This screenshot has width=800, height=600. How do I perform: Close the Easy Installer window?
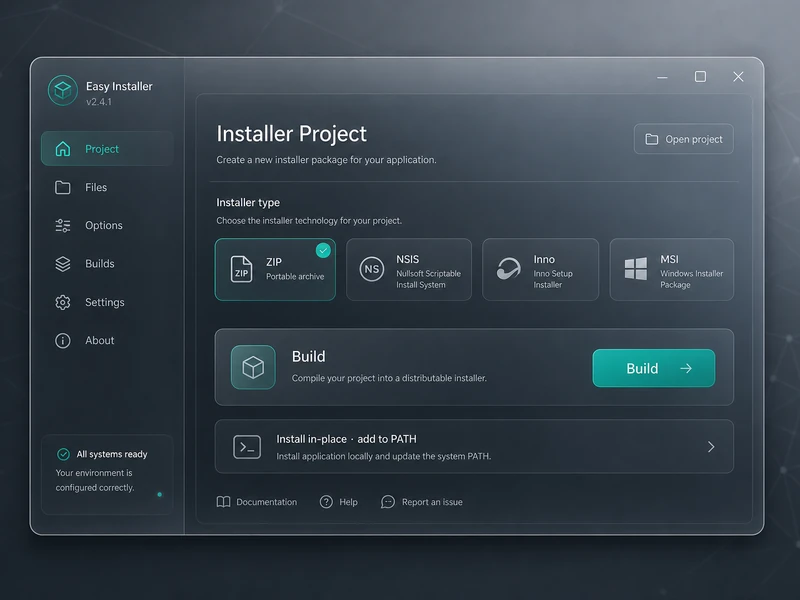tap(738, 77)
